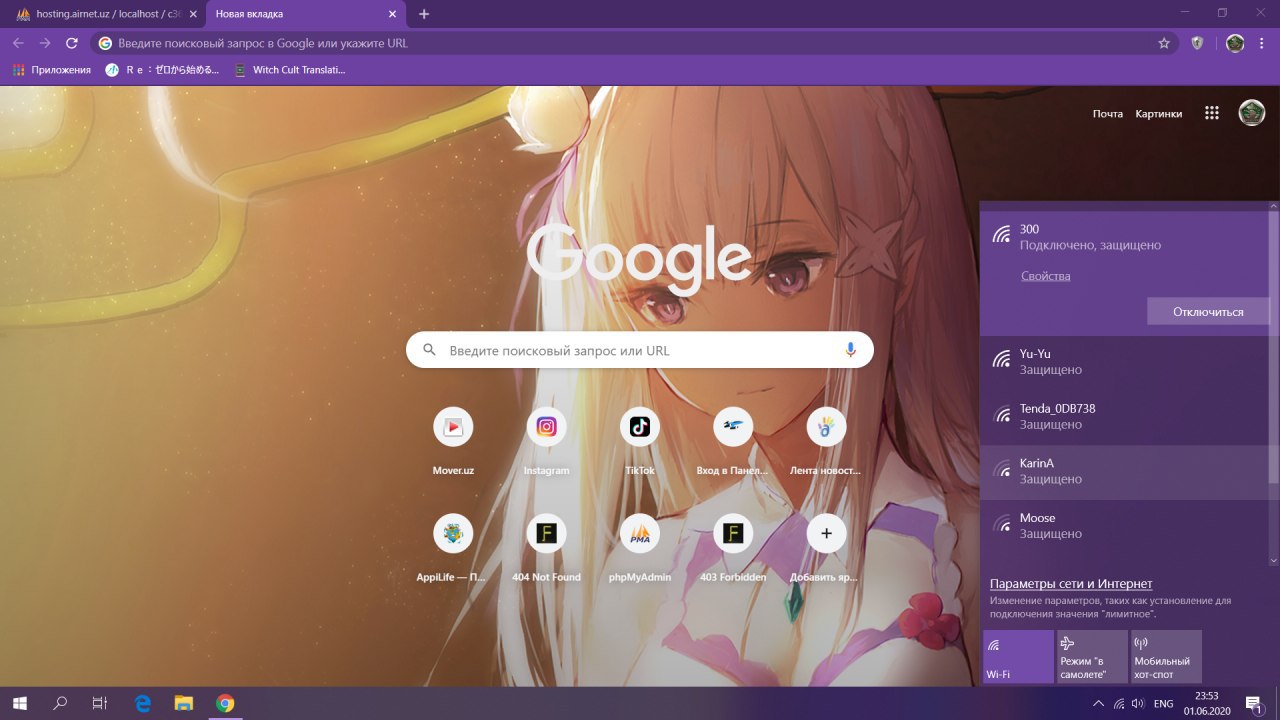Open 'Приложения' apps bookmark
Image resolution: width=1280 pixels, height=720 pixels.
pos(51,70)
